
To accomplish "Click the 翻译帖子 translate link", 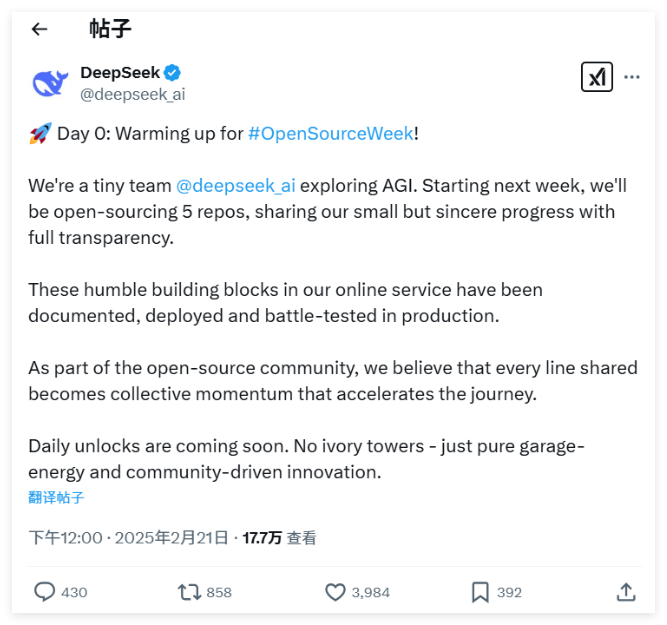I will click(56, 497).
